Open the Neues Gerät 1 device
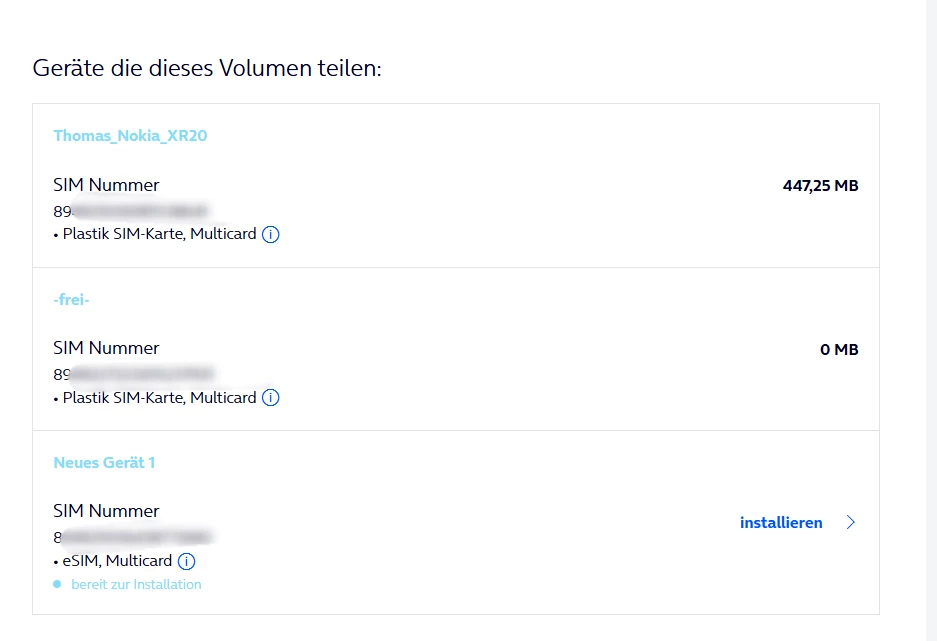 pyautogui.click(x=104, y=462)
